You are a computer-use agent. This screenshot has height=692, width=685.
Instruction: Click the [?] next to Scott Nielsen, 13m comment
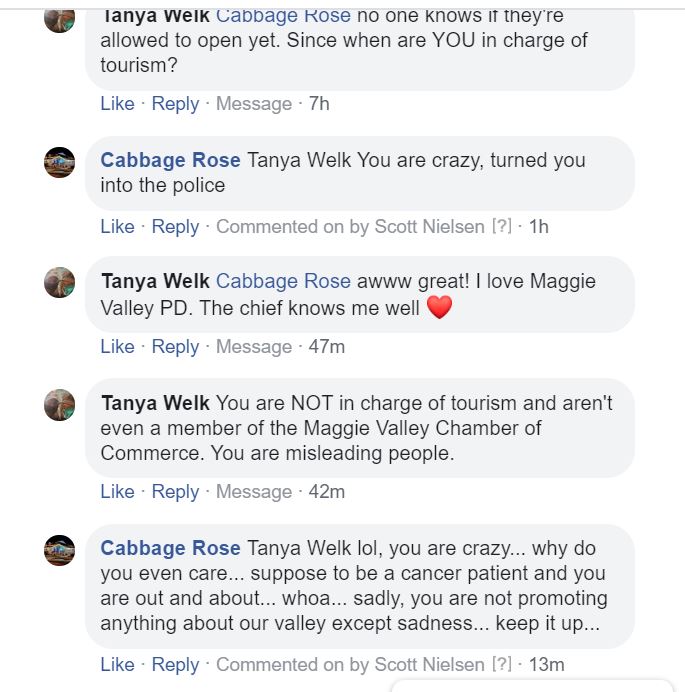click(501, 664)
